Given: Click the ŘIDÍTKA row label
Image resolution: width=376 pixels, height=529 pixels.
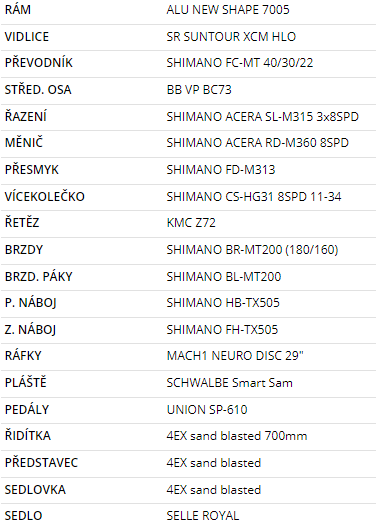Looking at the screenshot, I should pyautogui.click(x=28, y=435).
